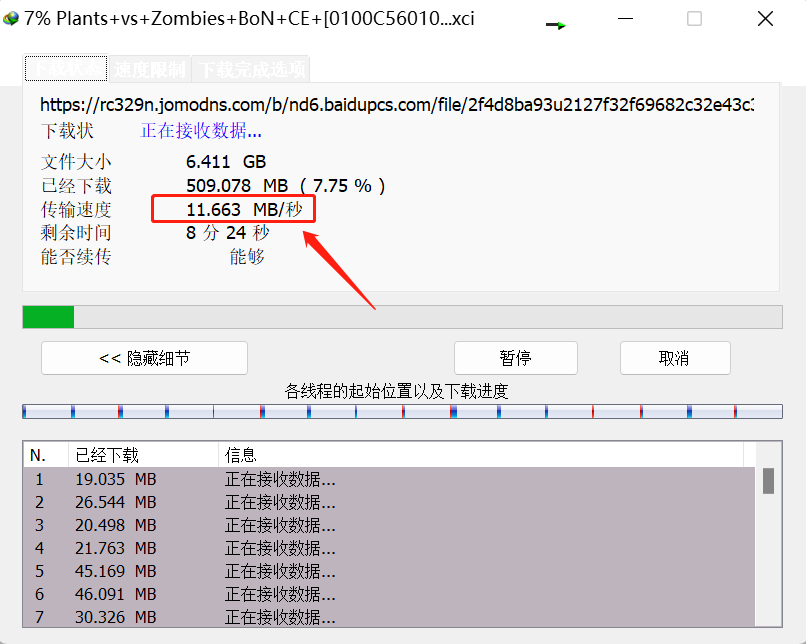This screenshot has height=644, width=806.
Task: Click the thread segments progress strip
Action: (x=402, y=412)
